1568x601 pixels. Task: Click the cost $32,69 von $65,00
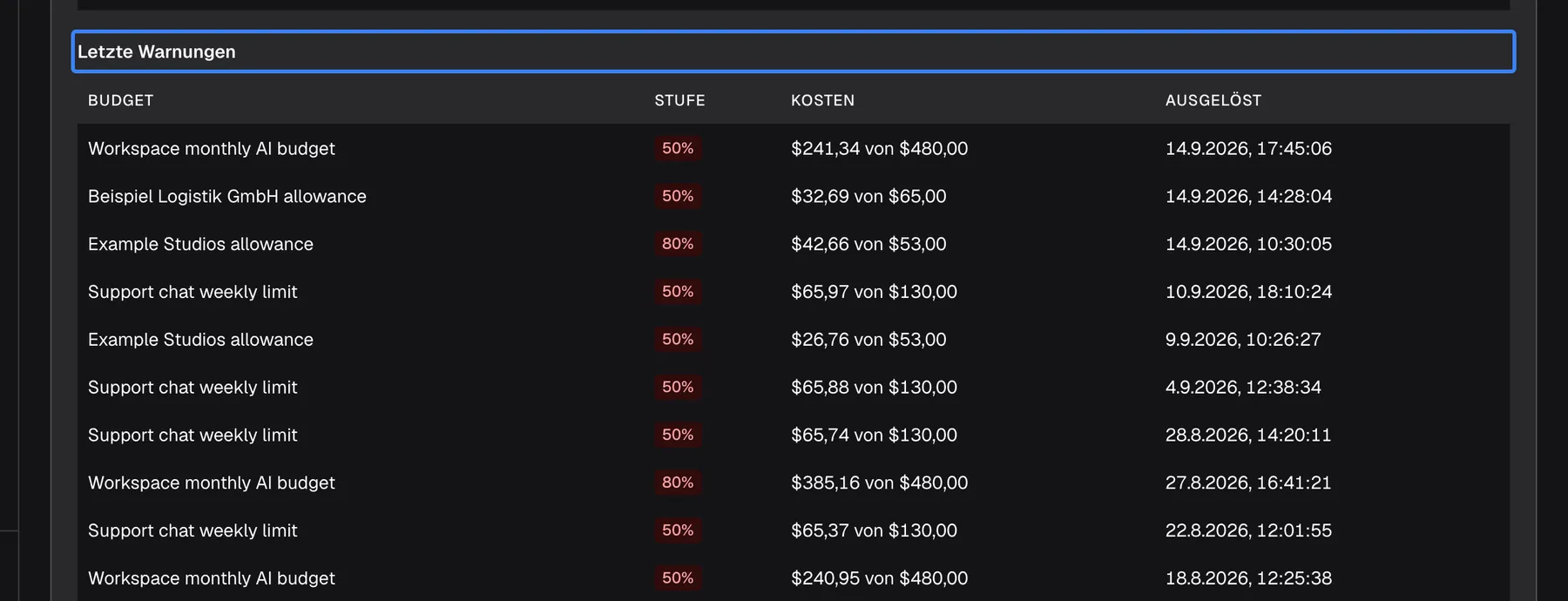(868, 196)
